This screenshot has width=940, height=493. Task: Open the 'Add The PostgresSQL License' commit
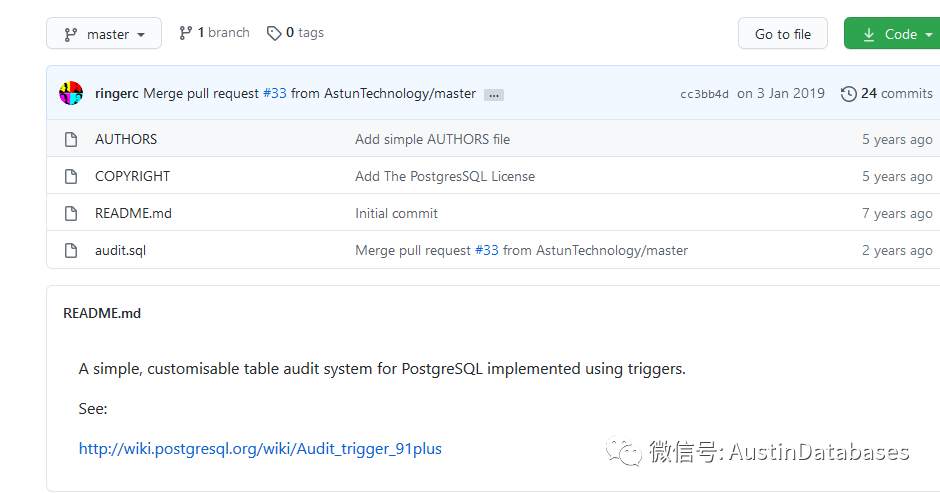coord(444,177)
